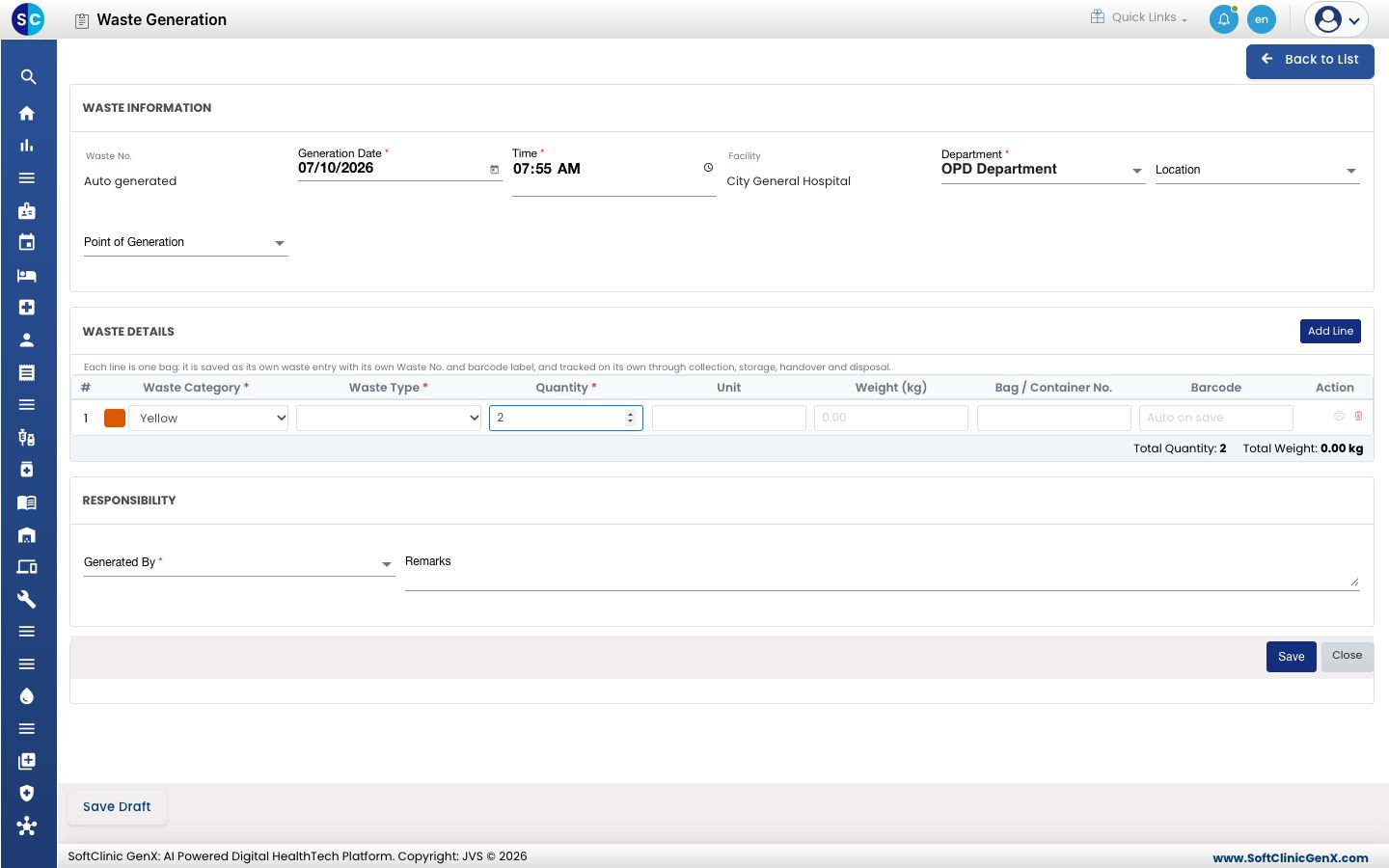Viewport: 1389px width, 868px height.
Task: Open notifications with the bell icon
Action: coord(1224,19)
